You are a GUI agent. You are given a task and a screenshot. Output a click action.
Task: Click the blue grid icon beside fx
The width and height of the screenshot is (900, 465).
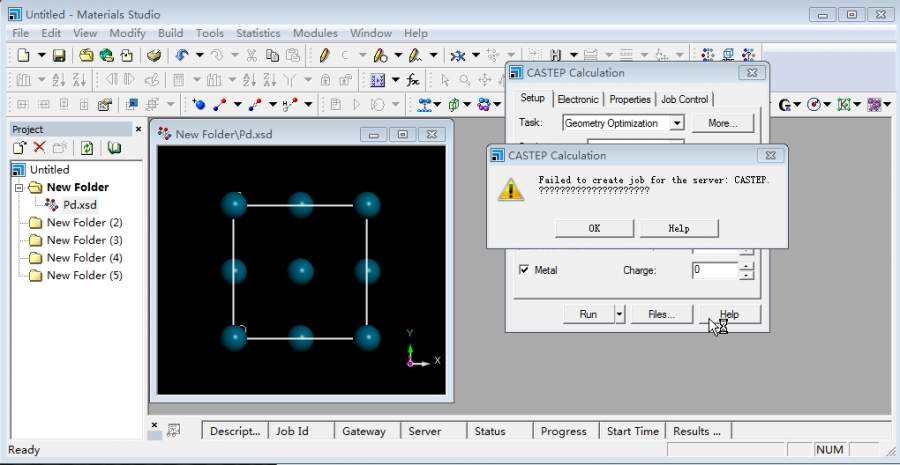click(x=378, y=80)
